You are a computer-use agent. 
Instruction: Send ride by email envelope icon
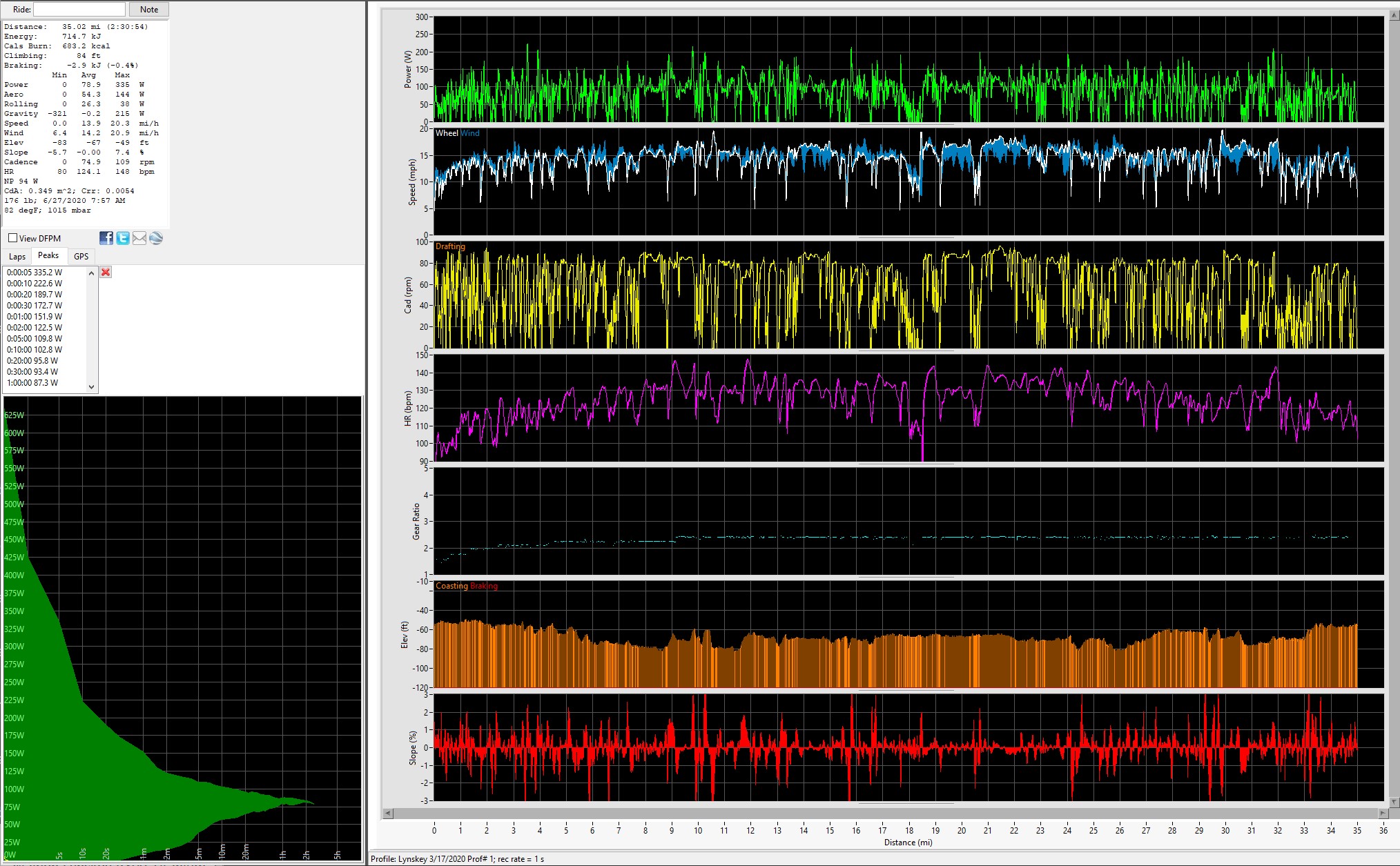pos(139,238)
